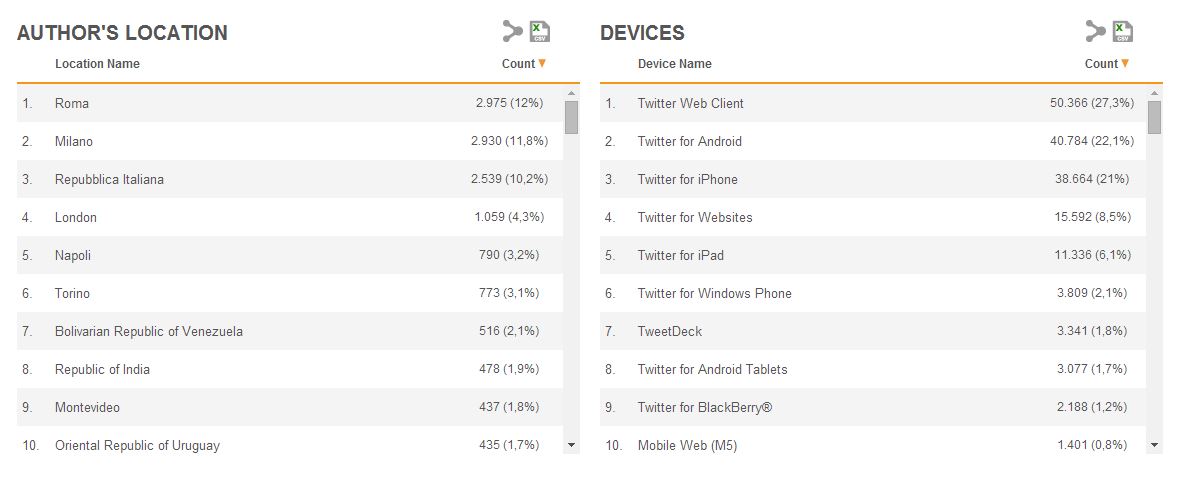Click share icon in Author's Location panel

513,32
